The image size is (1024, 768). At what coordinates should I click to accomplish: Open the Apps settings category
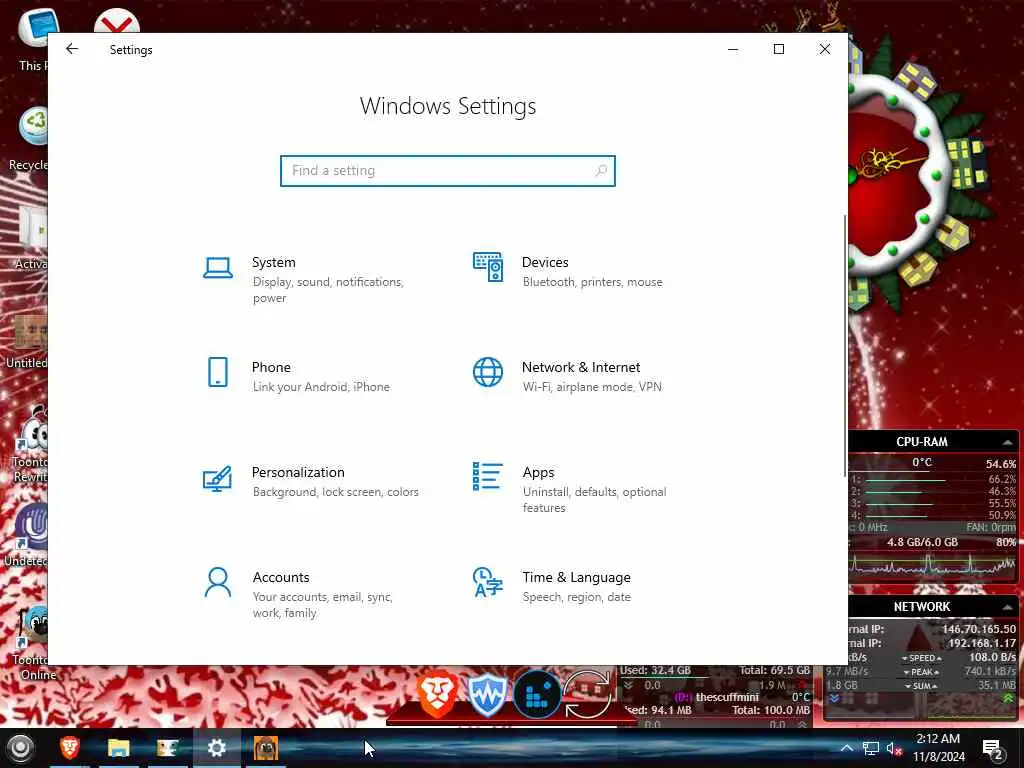[583, 489]
